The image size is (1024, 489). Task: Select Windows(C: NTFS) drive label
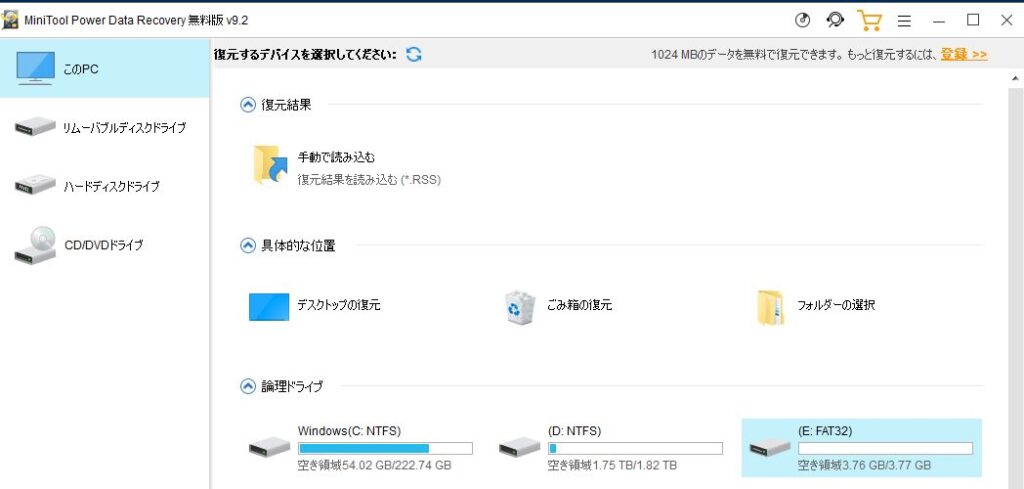coord(349,431)
